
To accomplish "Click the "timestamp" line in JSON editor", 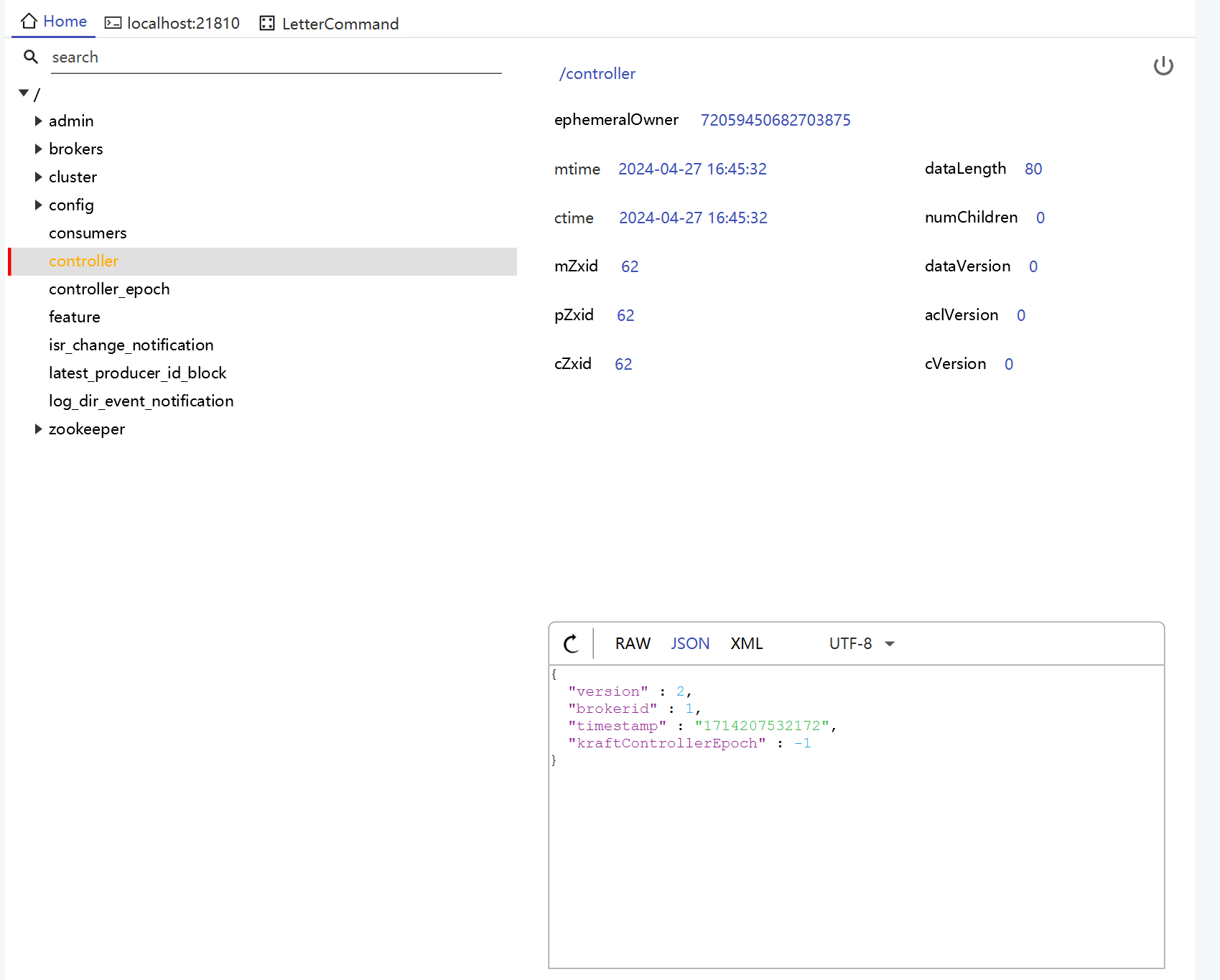I will (x=702, y=726).
